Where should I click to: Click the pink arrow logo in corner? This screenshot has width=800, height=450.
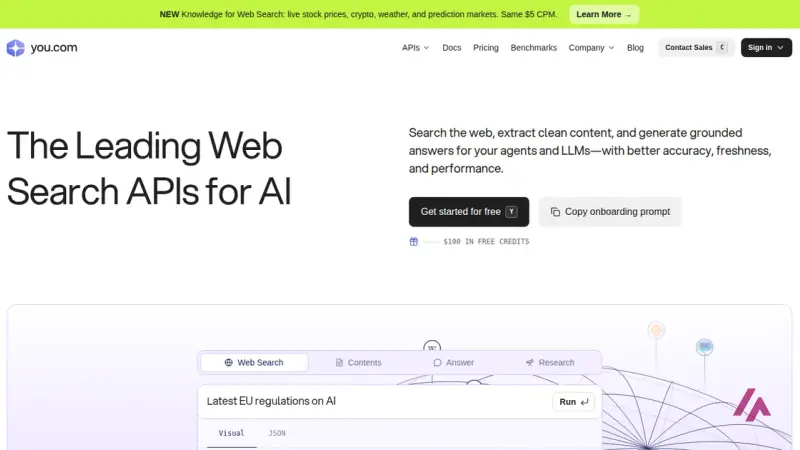(x=752, y=405)
